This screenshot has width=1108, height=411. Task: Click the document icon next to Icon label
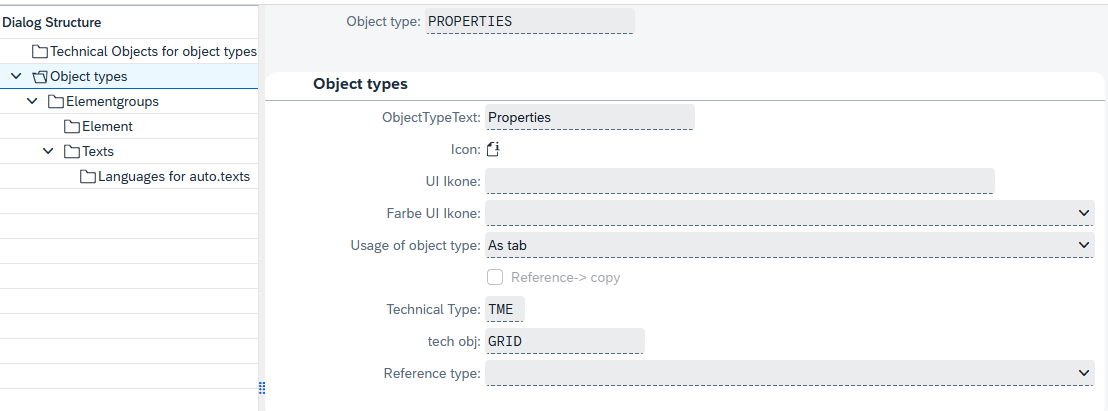(x=493, y=150)
